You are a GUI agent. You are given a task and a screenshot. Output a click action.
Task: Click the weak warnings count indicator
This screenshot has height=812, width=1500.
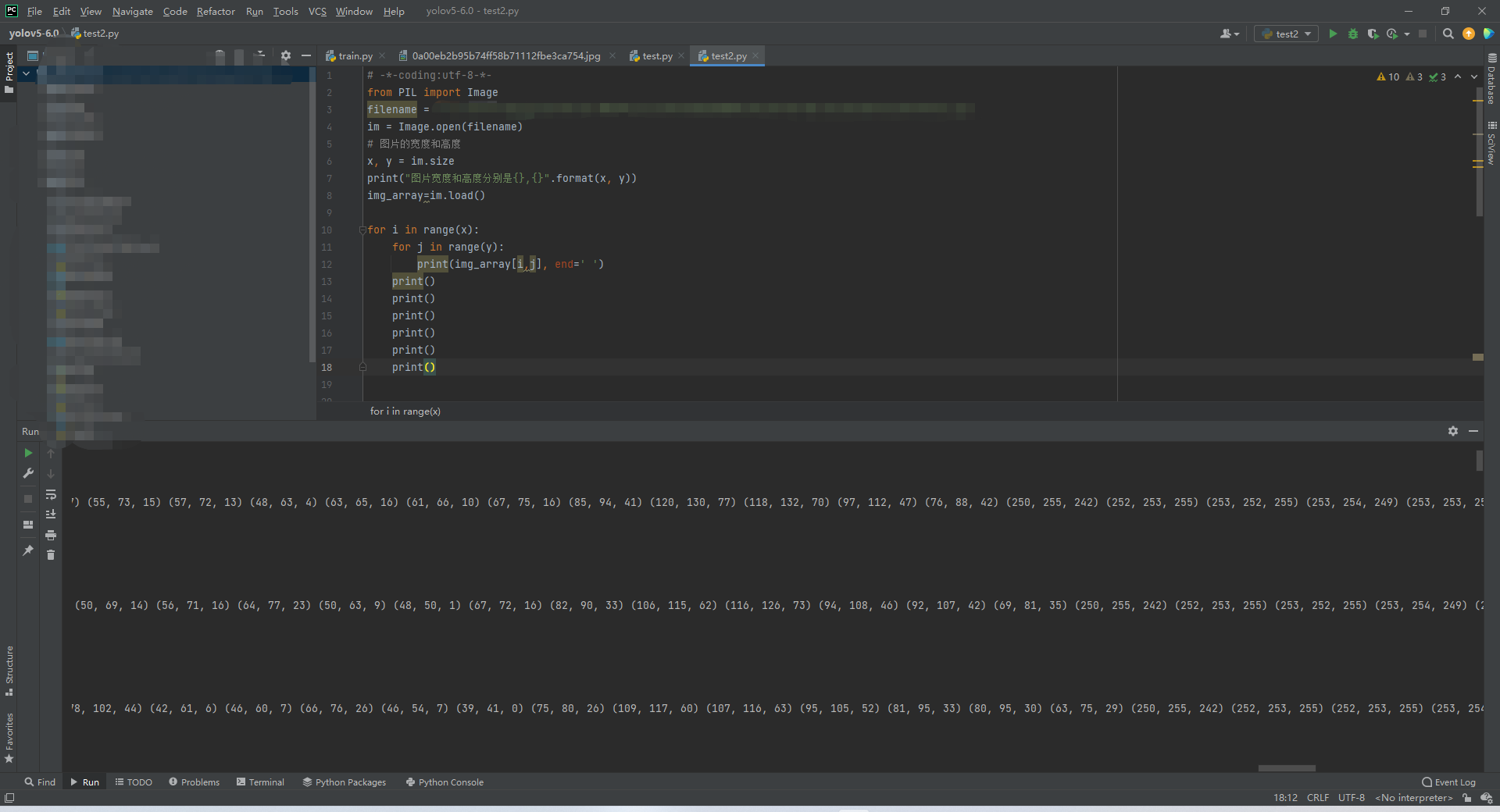(x=1414, y=77)
